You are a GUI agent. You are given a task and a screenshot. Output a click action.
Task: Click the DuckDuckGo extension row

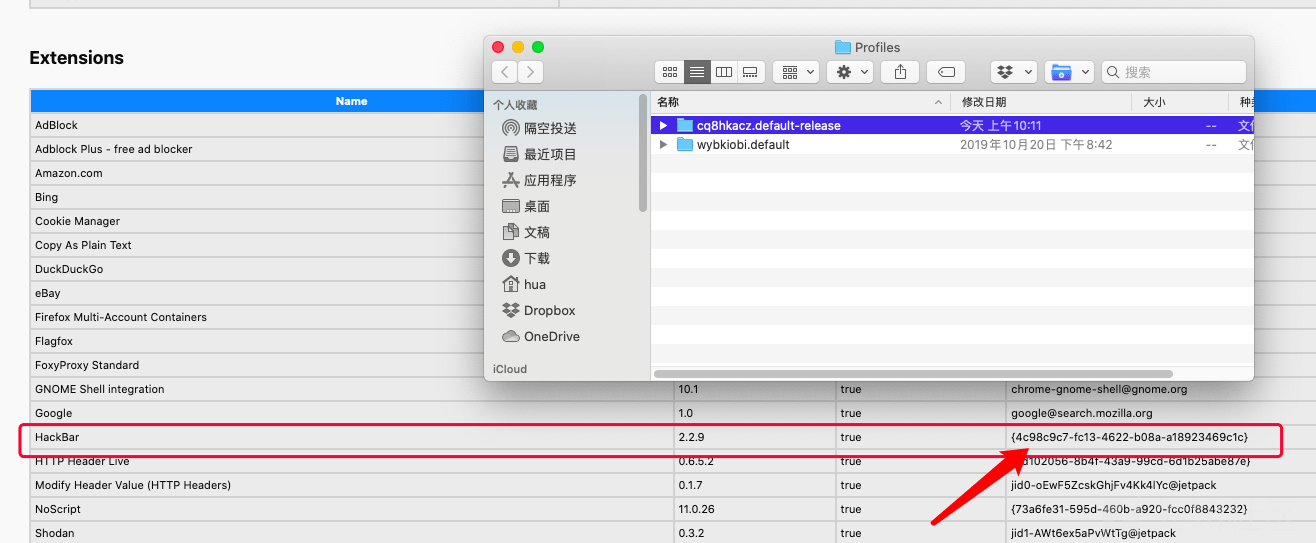(256, 269)
